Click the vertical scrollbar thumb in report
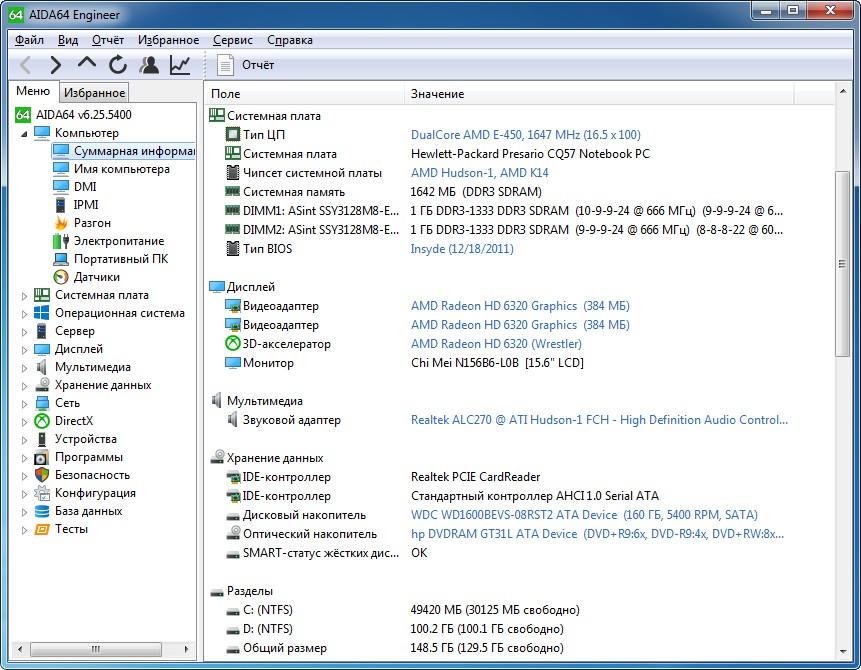 click(842, 264)
